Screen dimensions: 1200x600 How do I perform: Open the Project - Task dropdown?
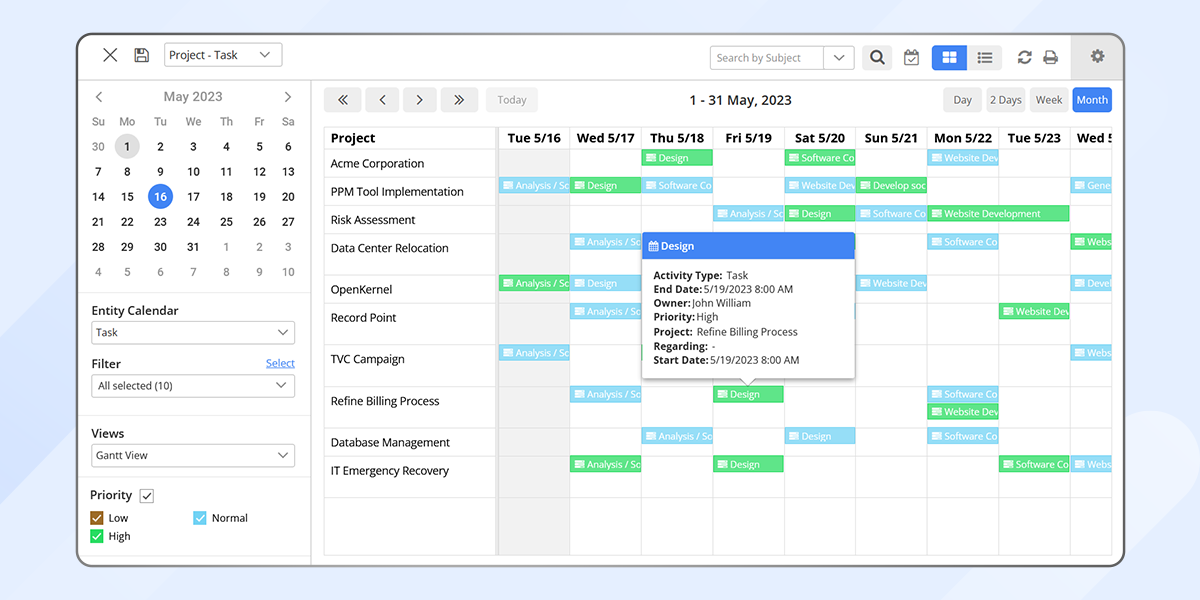tap(223, 55)
